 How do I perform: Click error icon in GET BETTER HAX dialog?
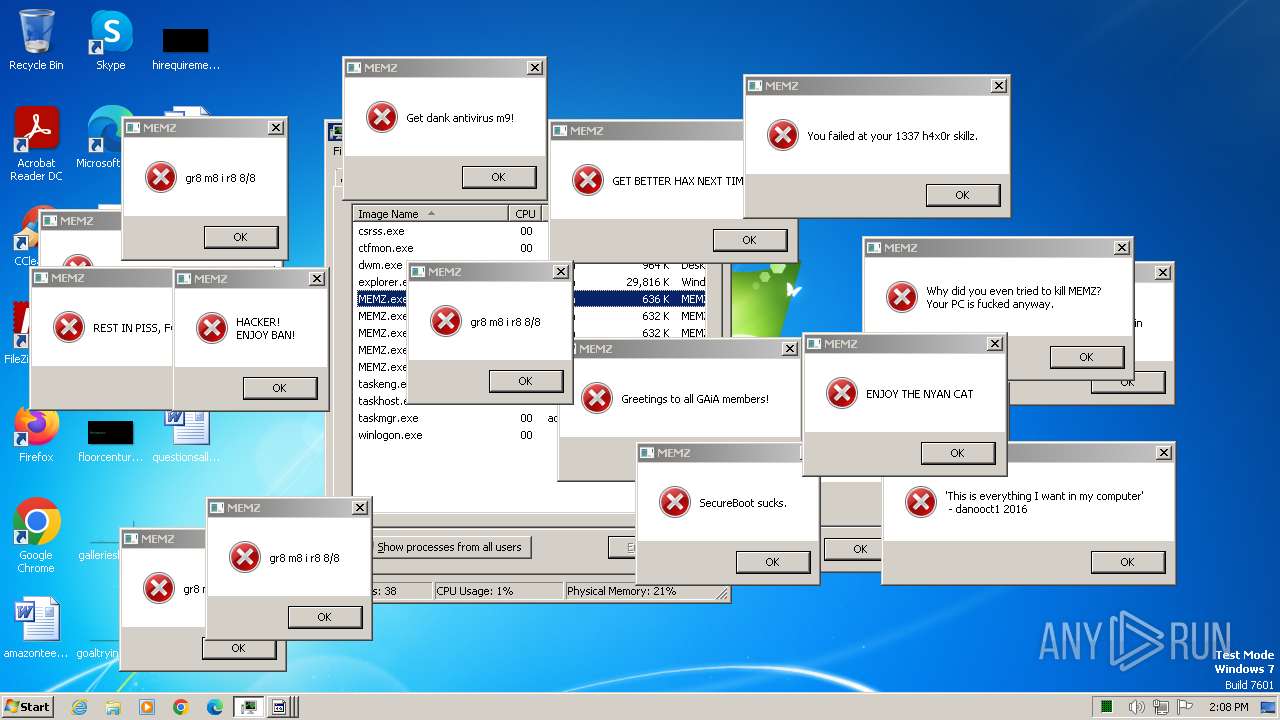[x=588, y=180]
